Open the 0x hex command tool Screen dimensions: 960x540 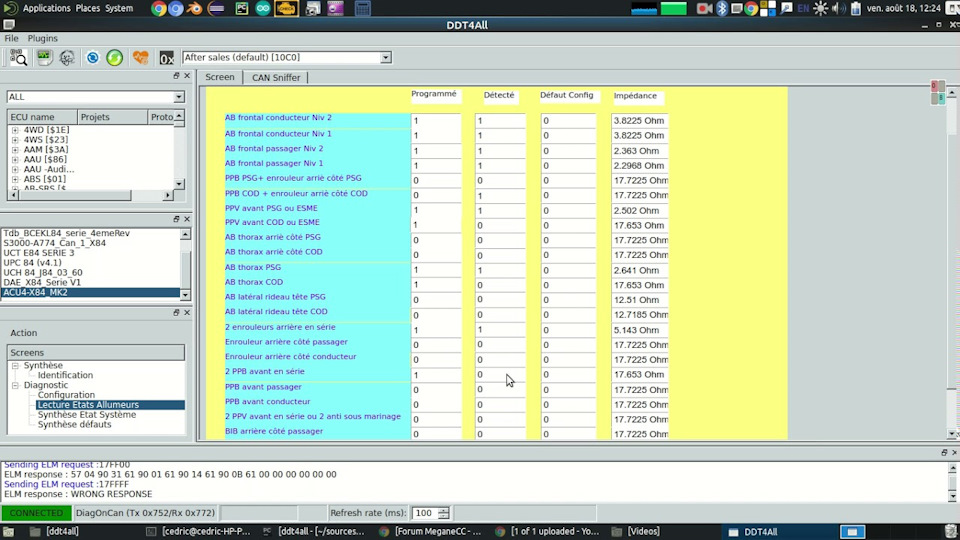pyautogui.click(x=167, y=58)
